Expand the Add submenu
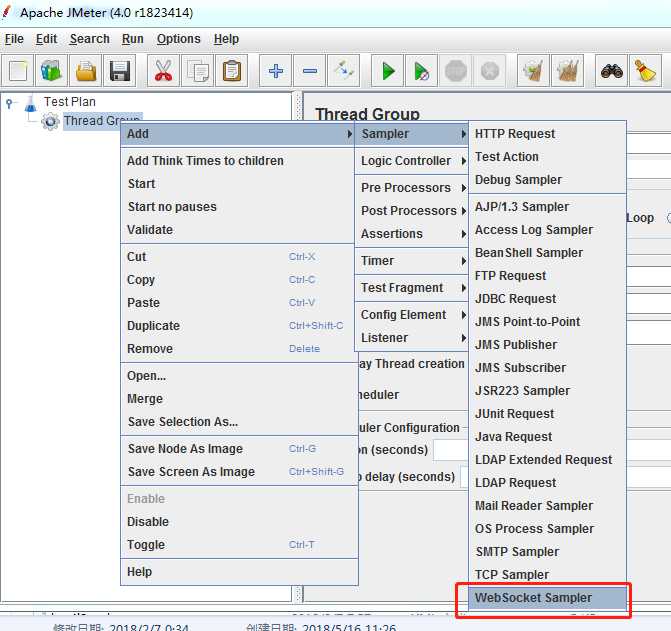 [x=238, y=134]
